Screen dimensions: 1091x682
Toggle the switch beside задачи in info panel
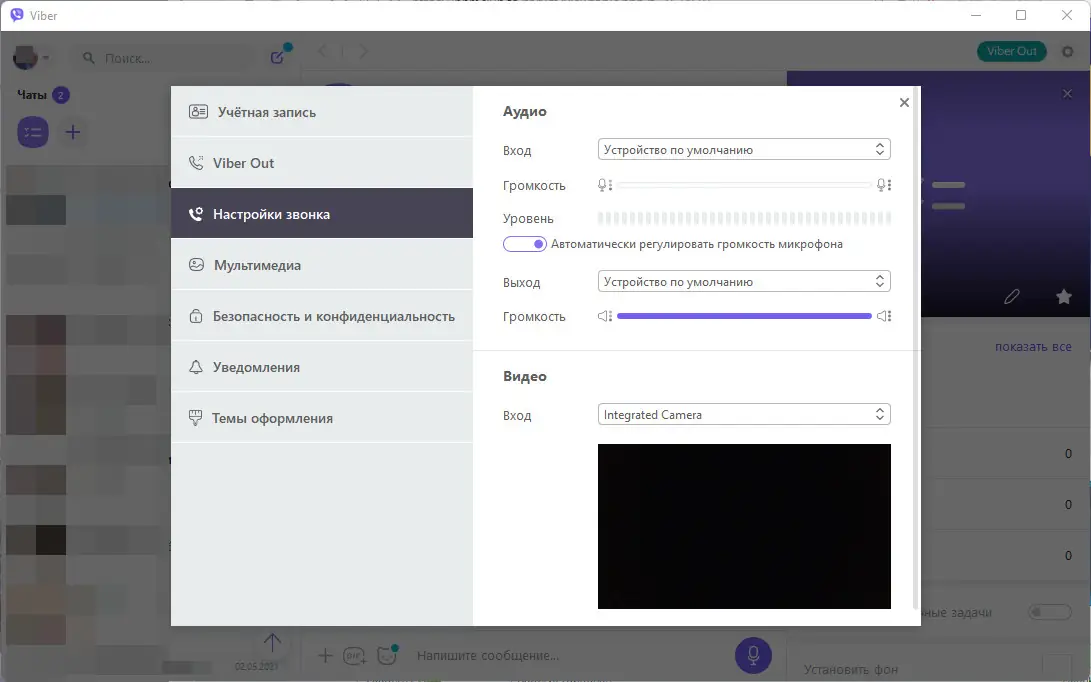click(1050, 612)
